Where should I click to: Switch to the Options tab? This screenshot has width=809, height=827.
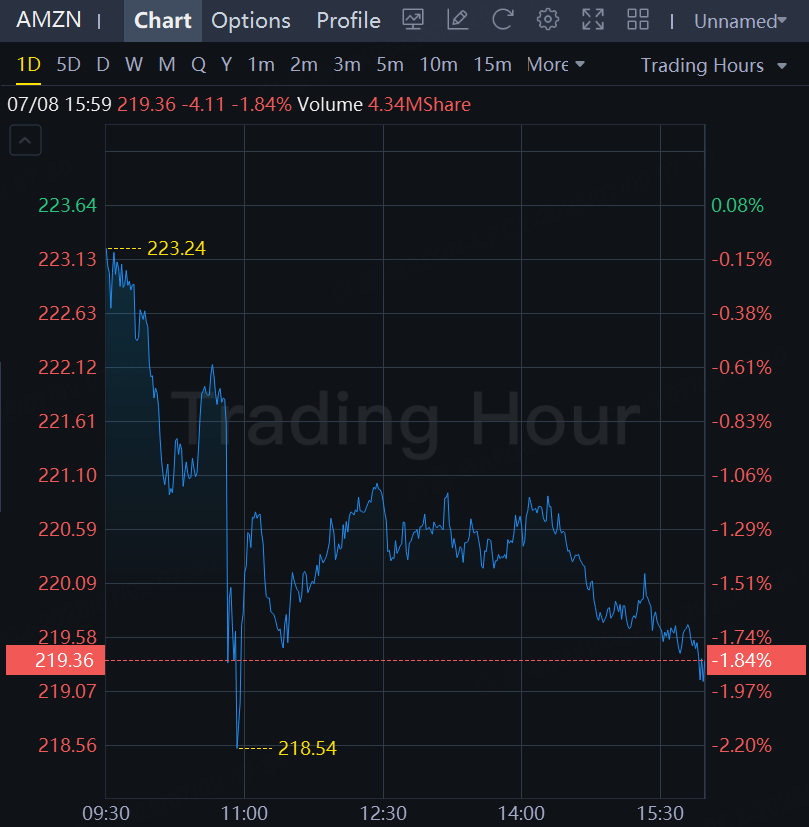pyautogui.click(x=251, y=21)
